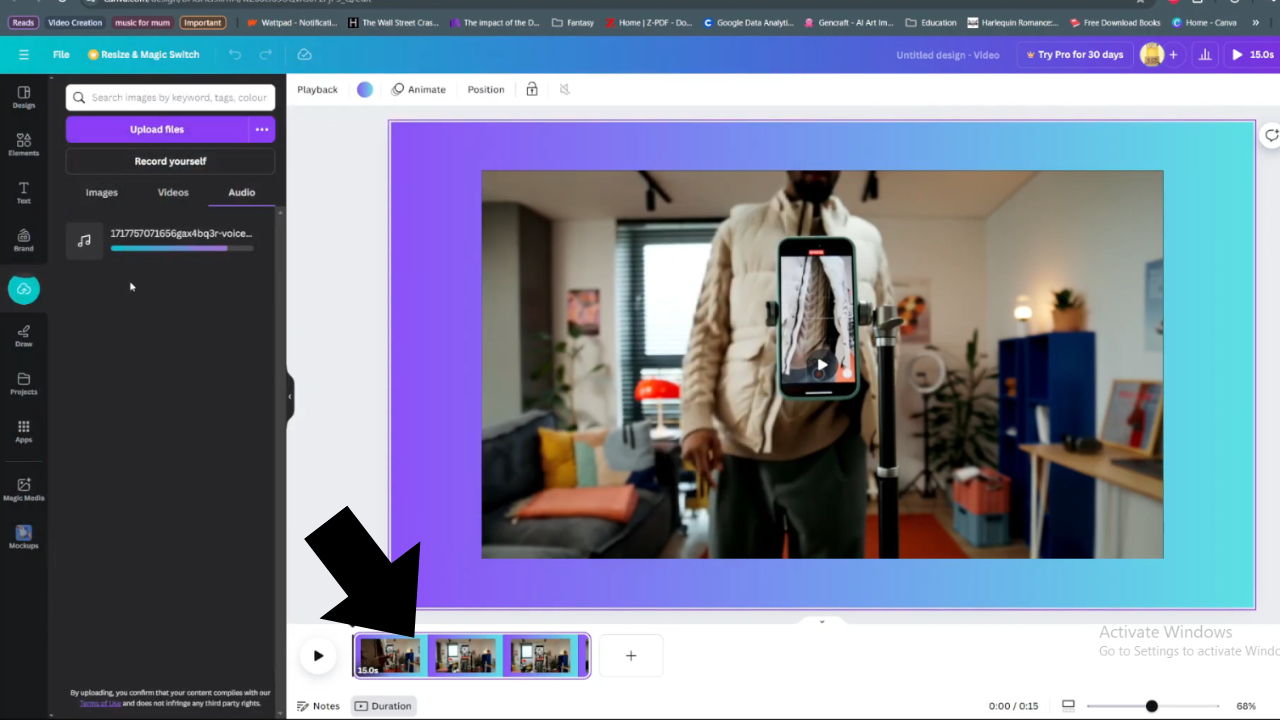1280x720 pixels.
Task: Open the Mockups app
Action: pyautogui.click(x=24, y=538)
